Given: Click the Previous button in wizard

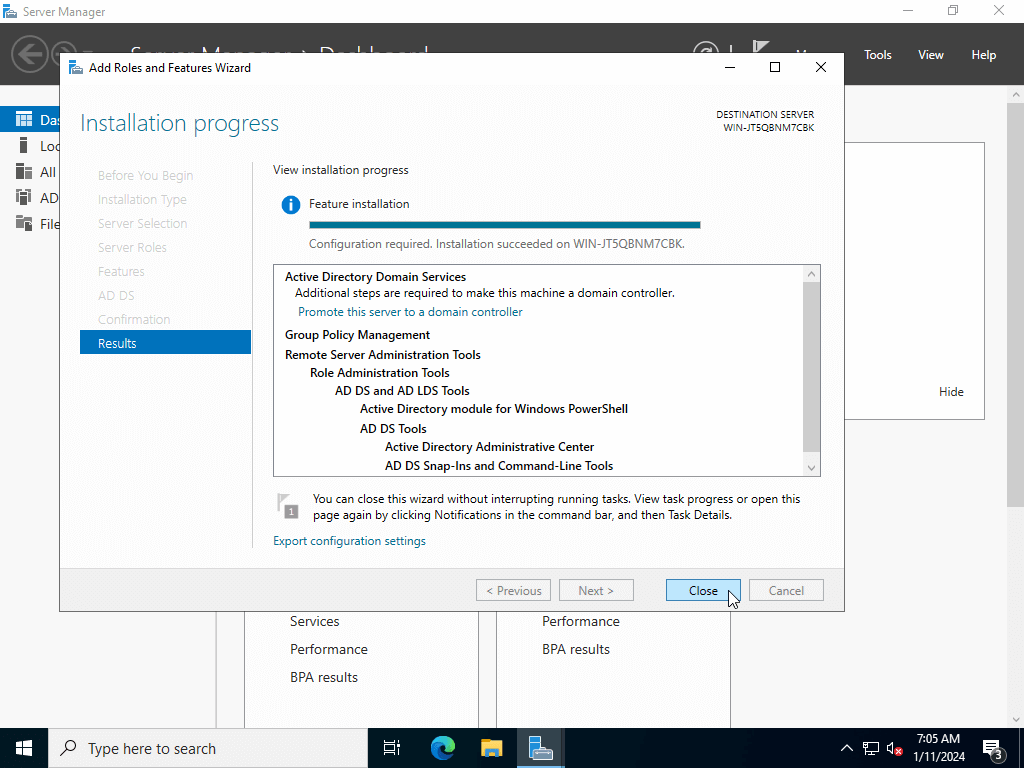Looking at the screenshot, I should tap(513, 590).
